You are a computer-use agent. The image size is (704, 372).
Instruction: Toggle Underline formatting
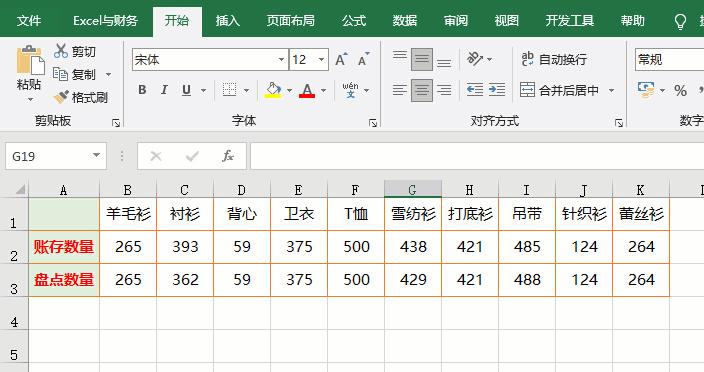coord(186,90)
